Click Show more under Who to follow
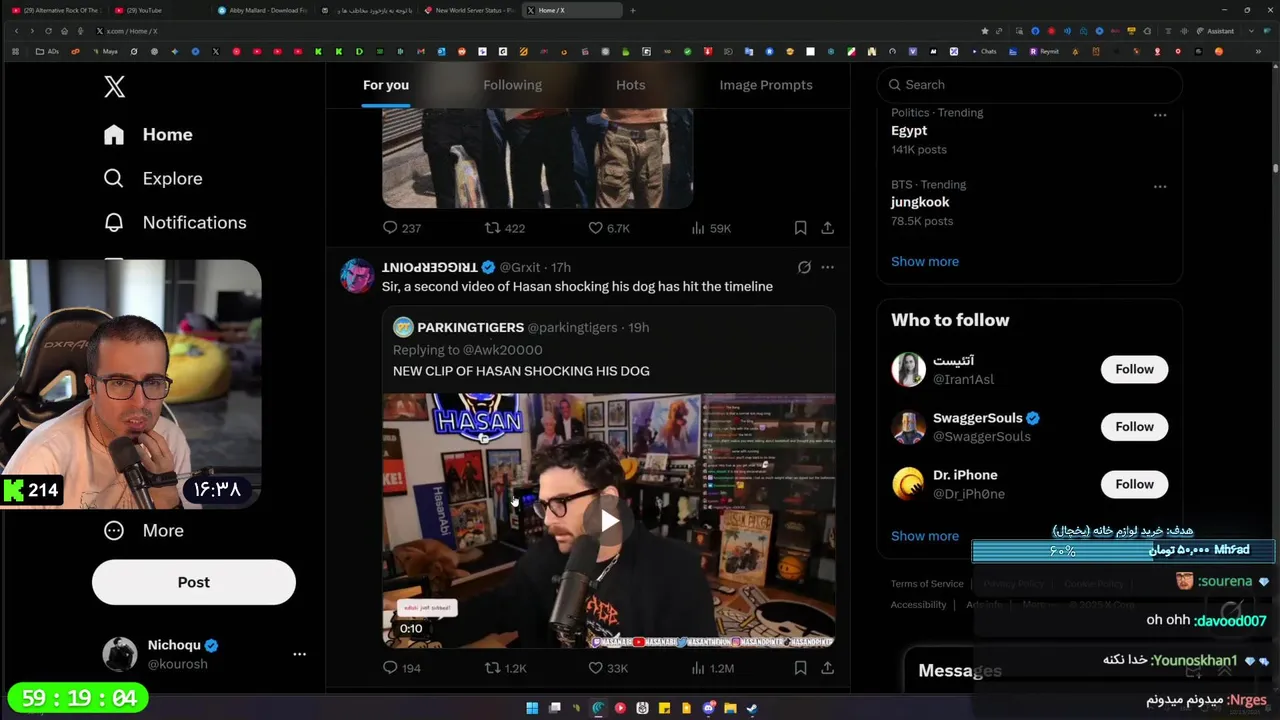Screen dimensions: 1280x720 pyautogui.click(x=925, y=536)
